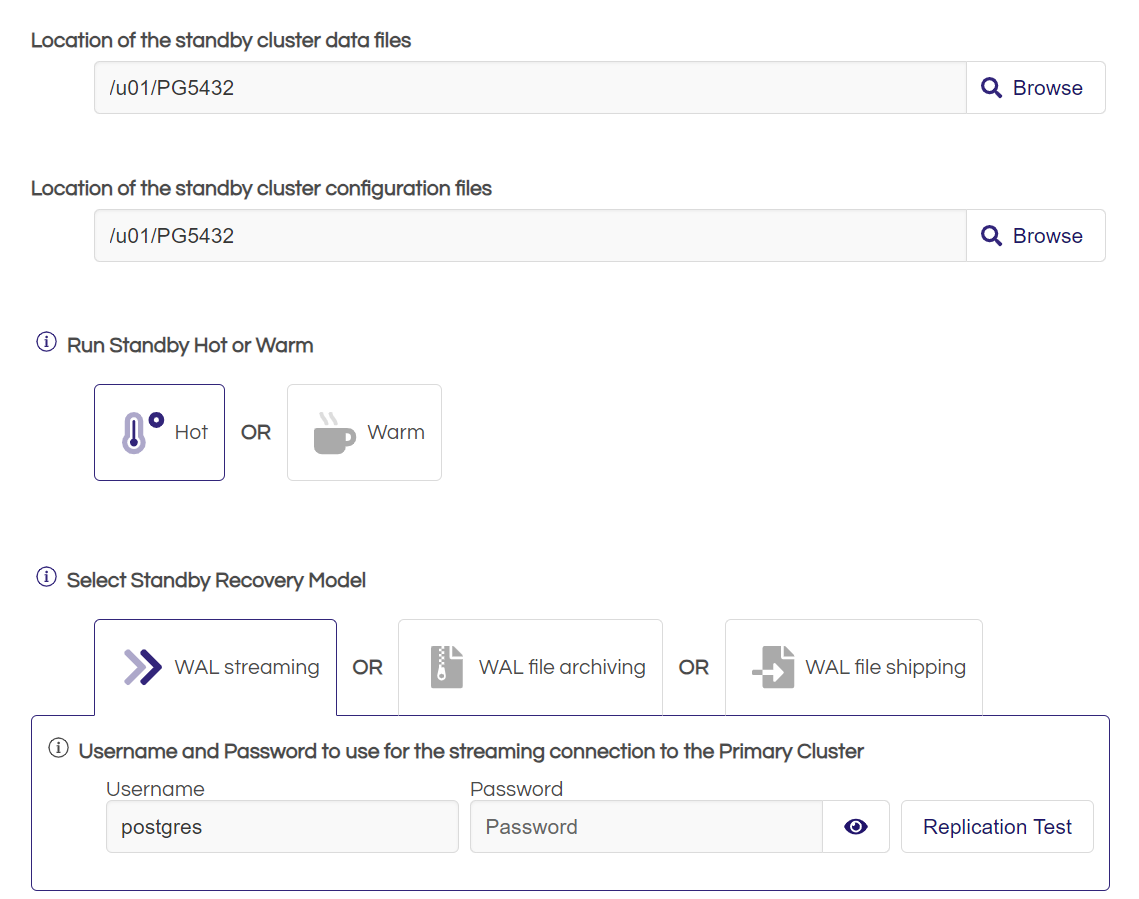Click inside the Password input field

click(645, 826)
